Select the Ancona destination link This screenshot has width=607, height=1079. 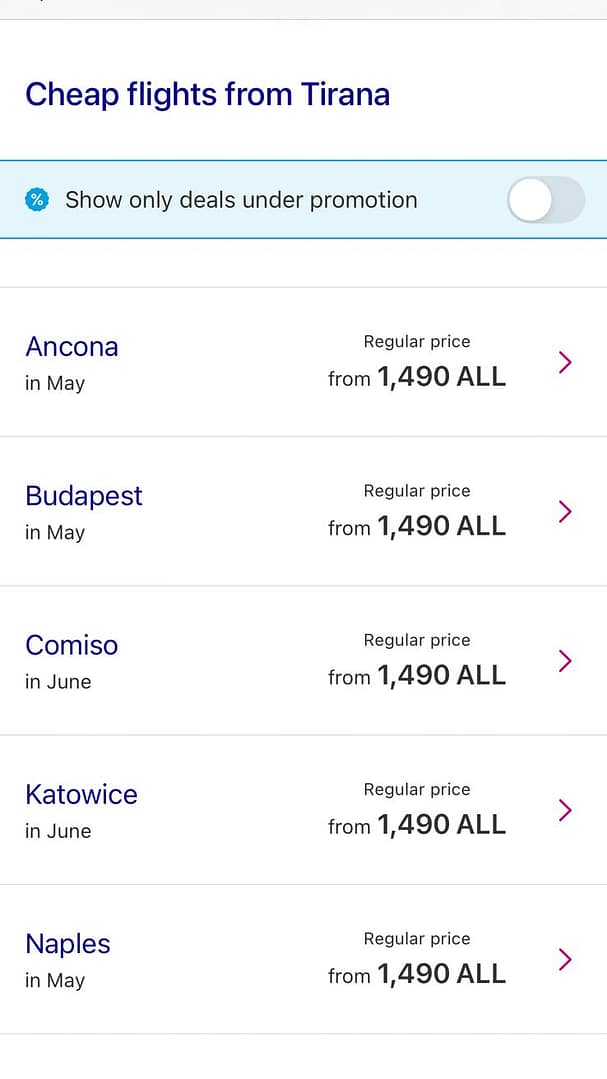coord(72,347)
